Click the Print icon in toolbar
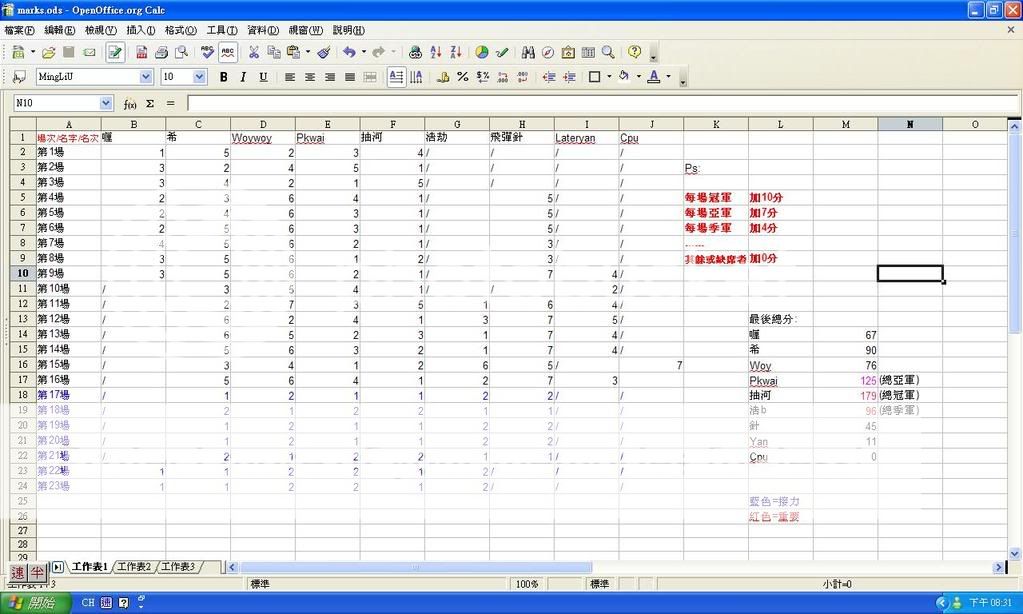 tap(161, 52)
